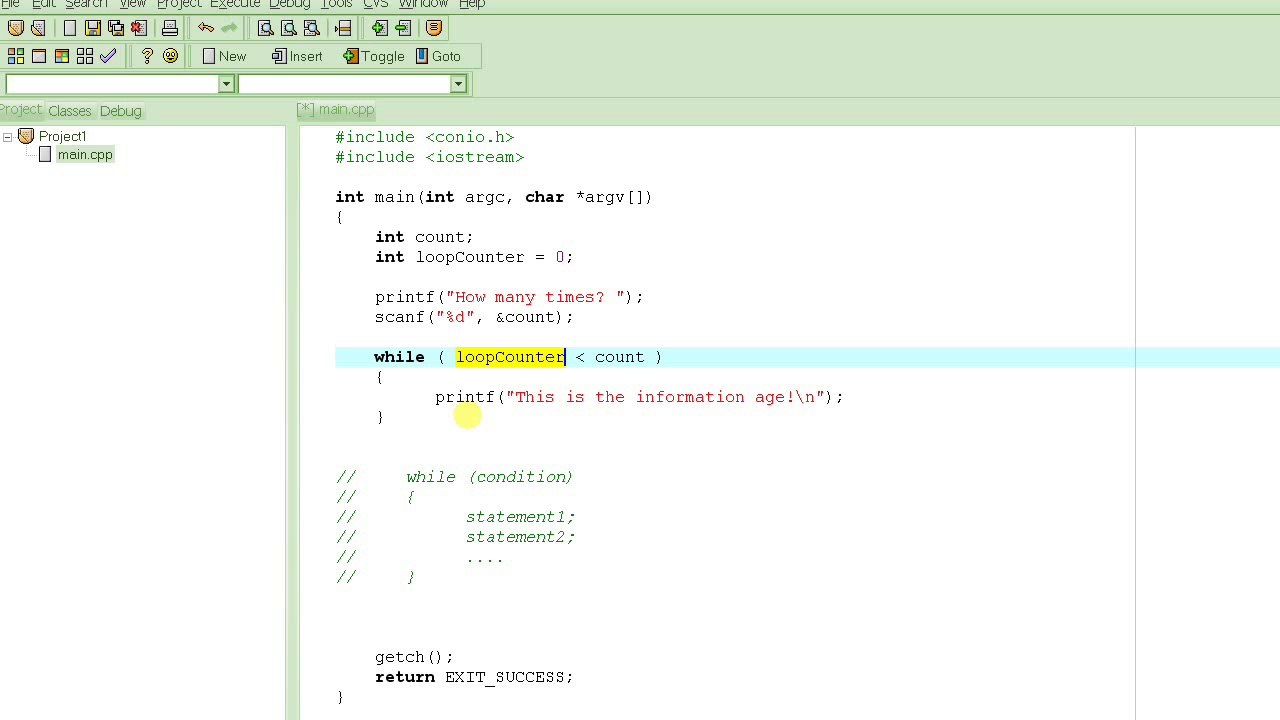The width and height of the screenshot is (1280, 720).
Task: Open the Project menu
Action: click(179, 4)
